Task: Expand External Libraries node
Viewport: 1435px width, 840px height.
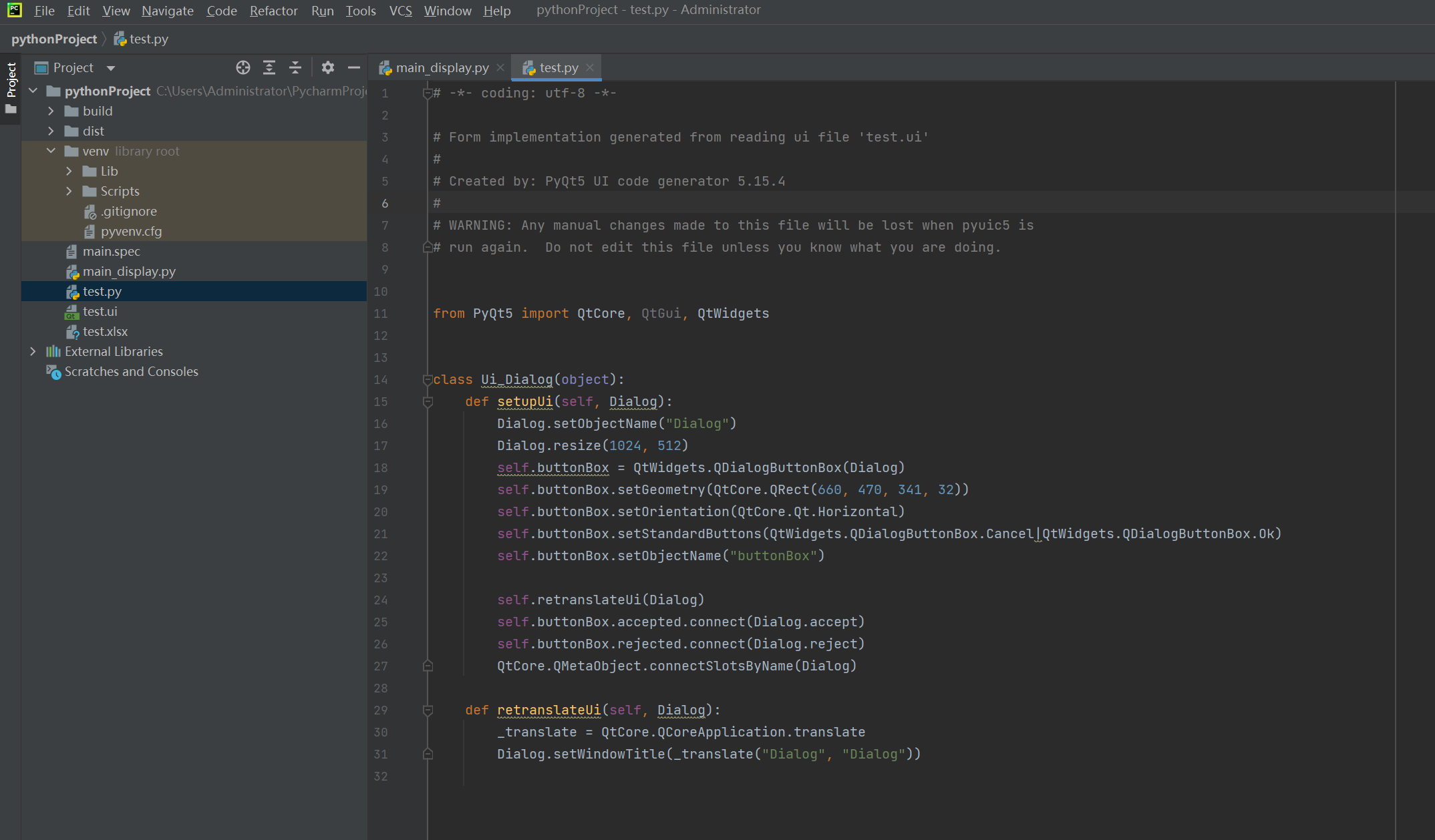Action: (x=33, y=351)
